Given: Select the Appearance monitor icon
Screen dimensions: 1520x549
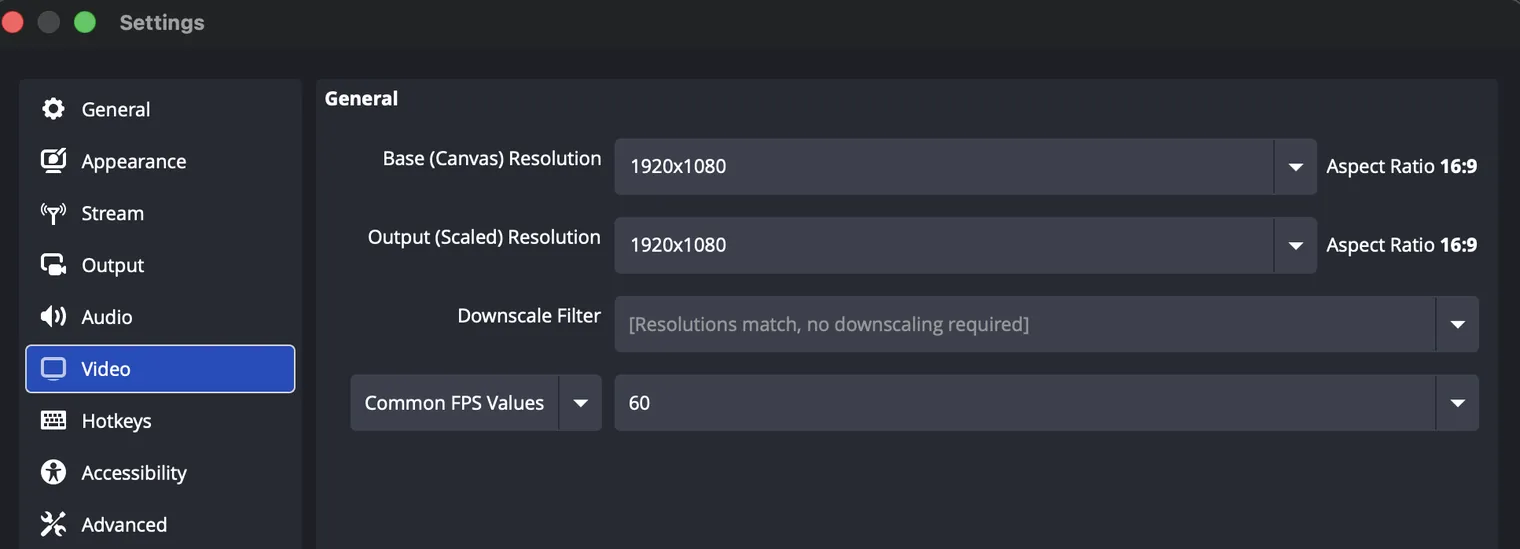Looking at the screenshot, I should 53,161.
